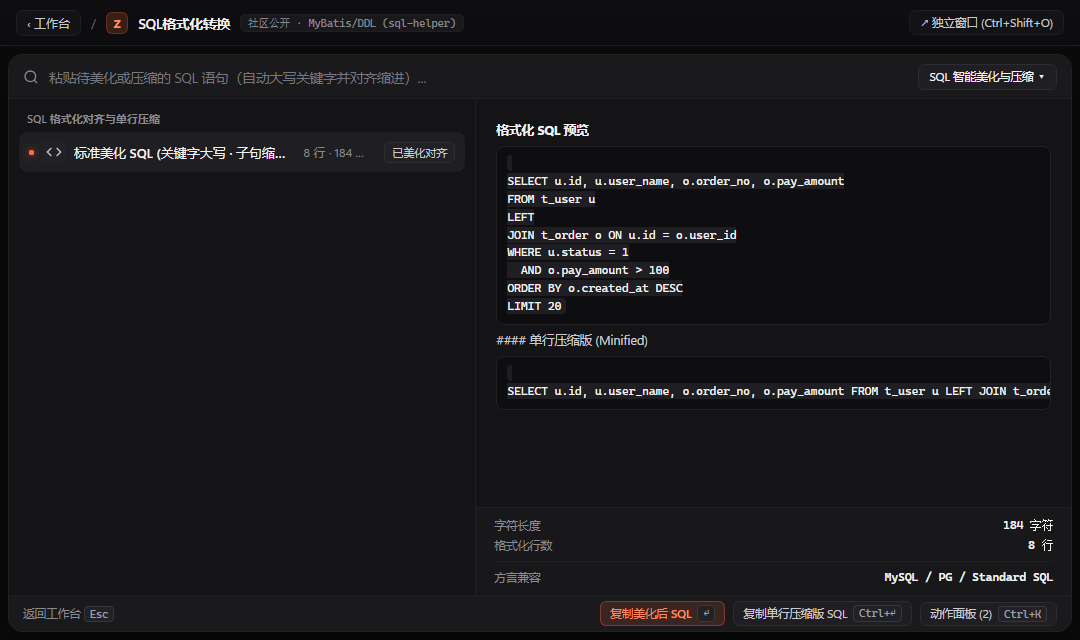Click the 社区公开 MyBatis/DDL tag
The height and width of the screenshot is (640, 1080).
pos(351,23)
